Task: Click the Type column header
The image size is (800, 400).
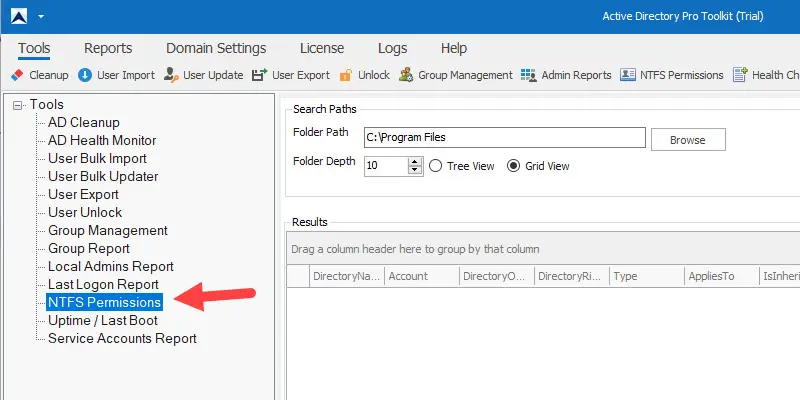Action: point(647,277)
